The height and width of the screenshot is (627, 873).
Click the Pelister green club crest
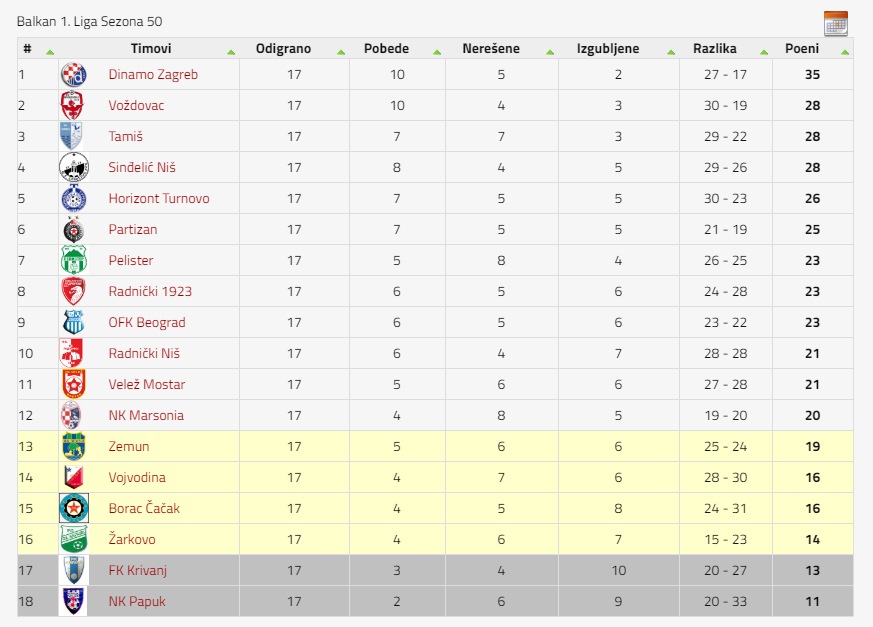[73, 260]
